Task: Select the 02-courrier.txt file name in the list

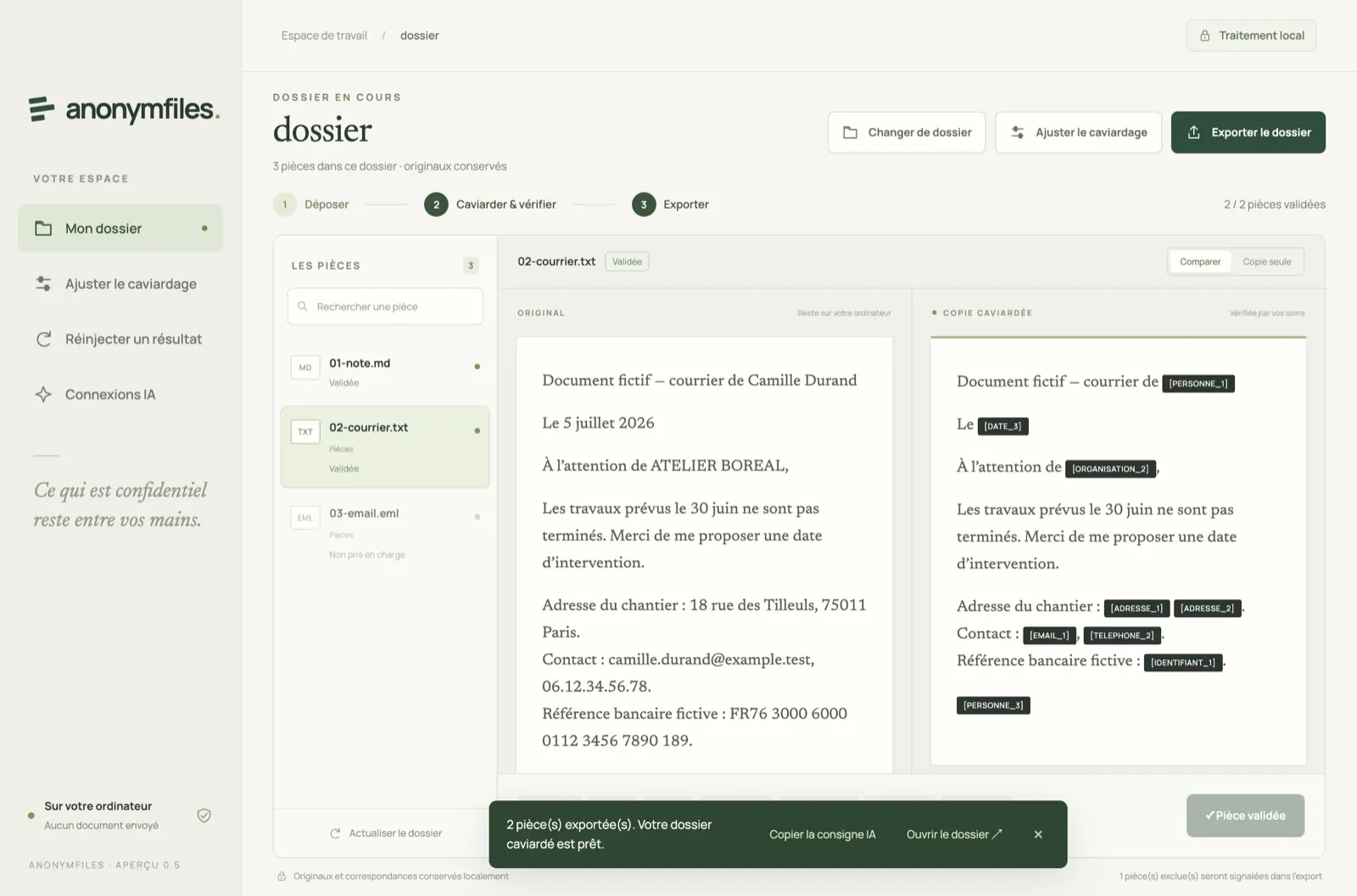Action: [369, 427]
